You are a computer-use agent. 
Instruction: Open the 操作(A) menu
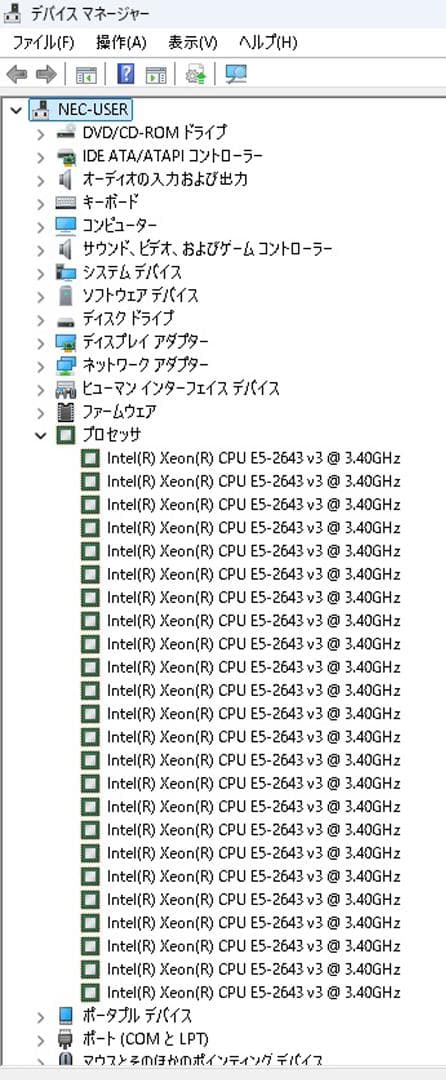pos(122,43)
